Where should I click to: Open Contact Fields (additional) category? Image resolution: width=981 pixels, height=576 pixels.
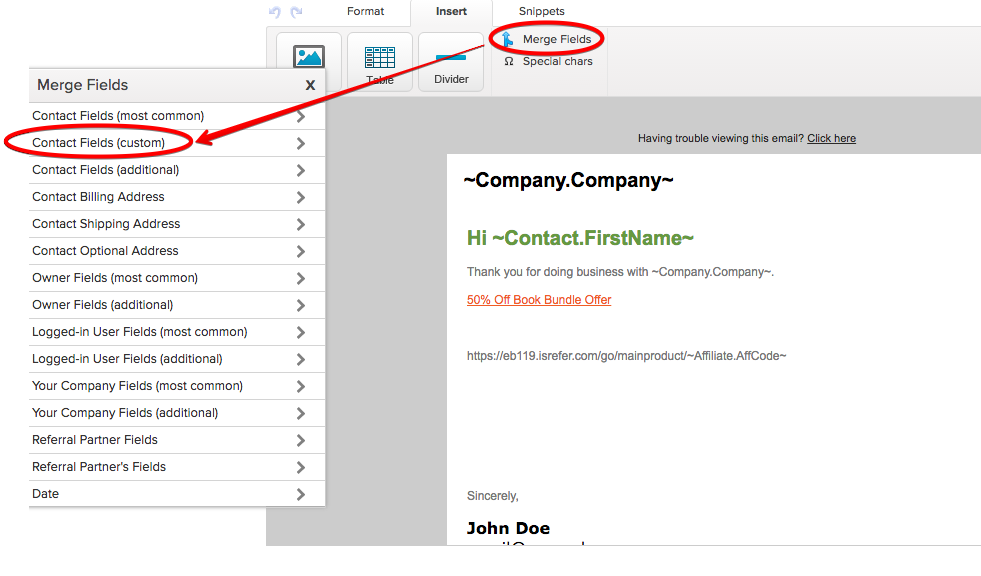tap(177, 170)
